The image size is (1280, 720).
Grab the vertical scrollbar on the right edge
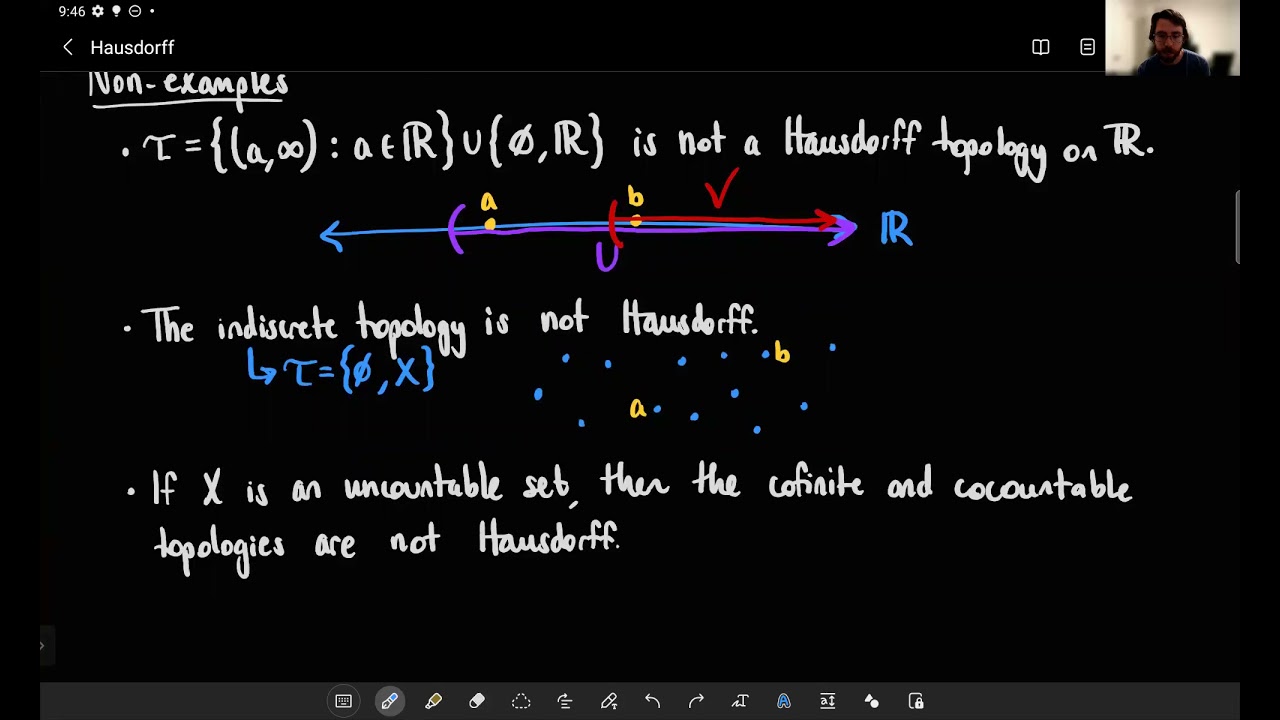pos(1238,227)
